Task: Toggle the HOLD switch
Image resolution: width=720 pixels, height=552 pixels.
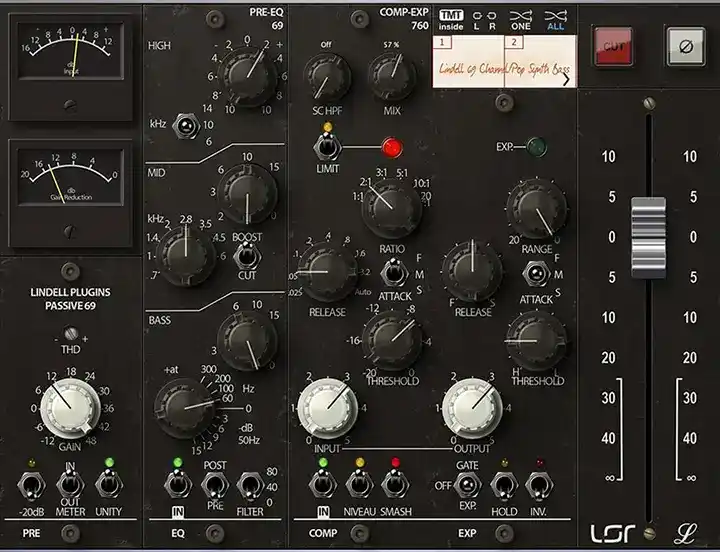Action: (504, 485)
